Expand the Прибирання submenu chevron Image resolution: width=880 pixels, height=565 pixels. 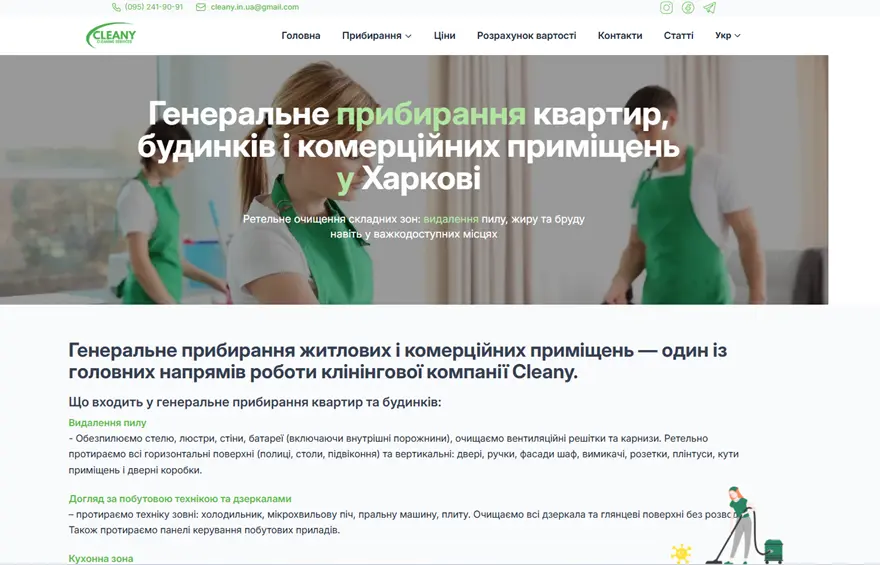coord(408,36)
